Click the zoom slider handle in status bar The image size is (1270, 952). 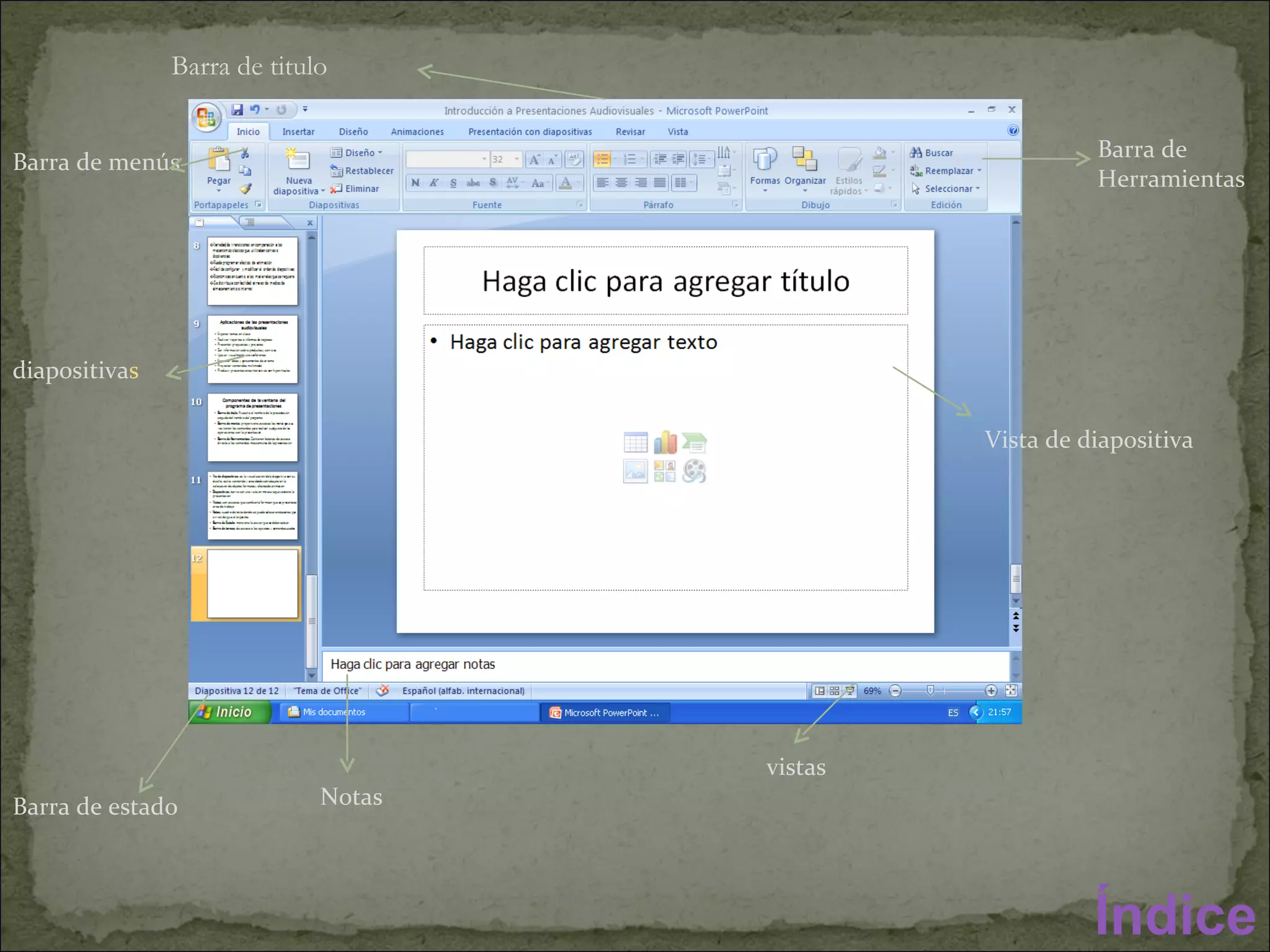pyautogui.click(x=930, y=690)
